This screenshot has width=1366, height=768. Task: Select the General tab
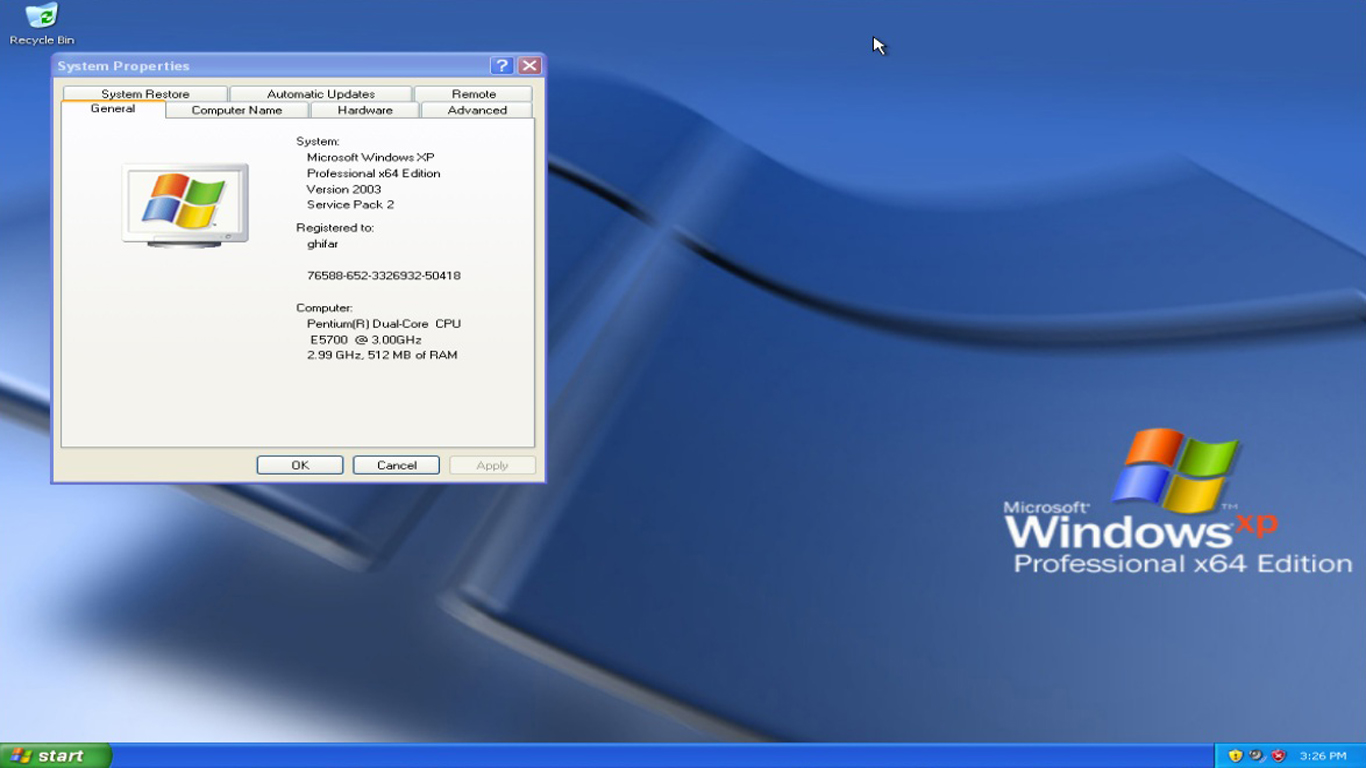point(113,109)
